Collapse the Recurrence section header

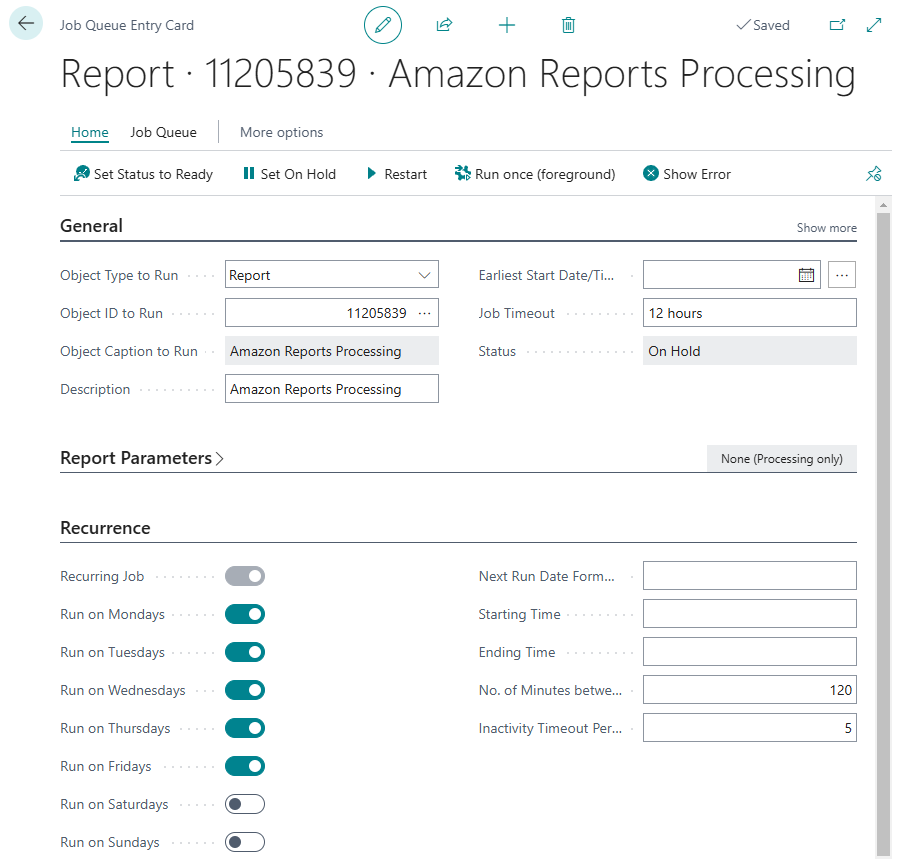coord(105,527)
